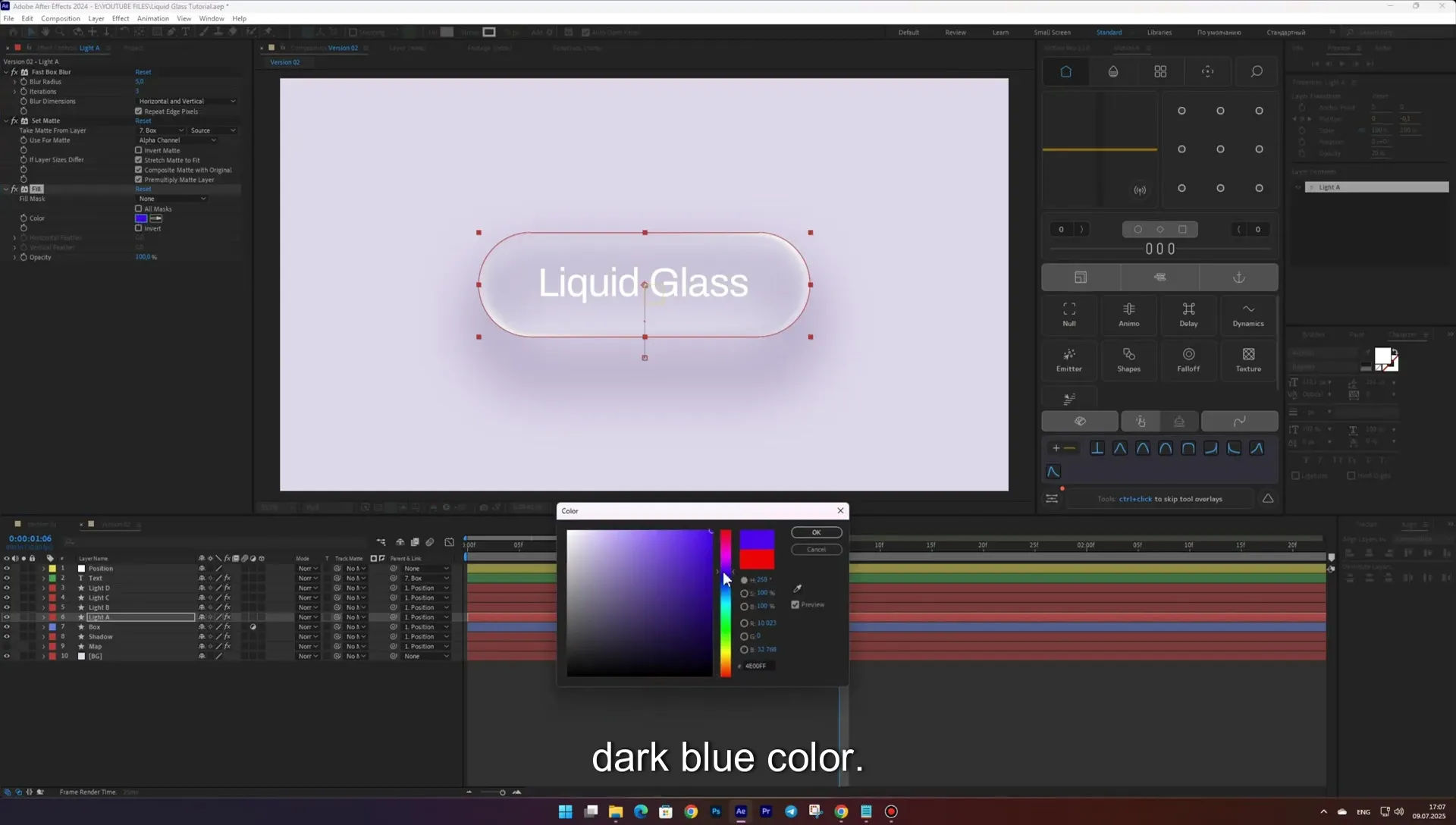Open the Shapes tool
This screenshot has height=825, width=1456.
pos(1128,359)
